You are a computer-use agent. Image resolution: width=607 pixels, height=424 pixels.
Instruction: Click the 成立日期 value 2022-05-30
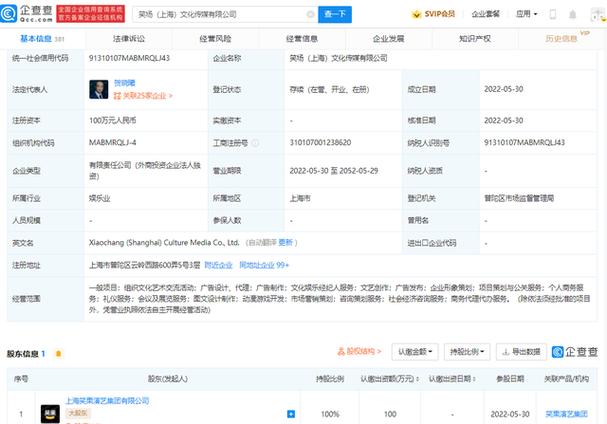click(503, 89)
